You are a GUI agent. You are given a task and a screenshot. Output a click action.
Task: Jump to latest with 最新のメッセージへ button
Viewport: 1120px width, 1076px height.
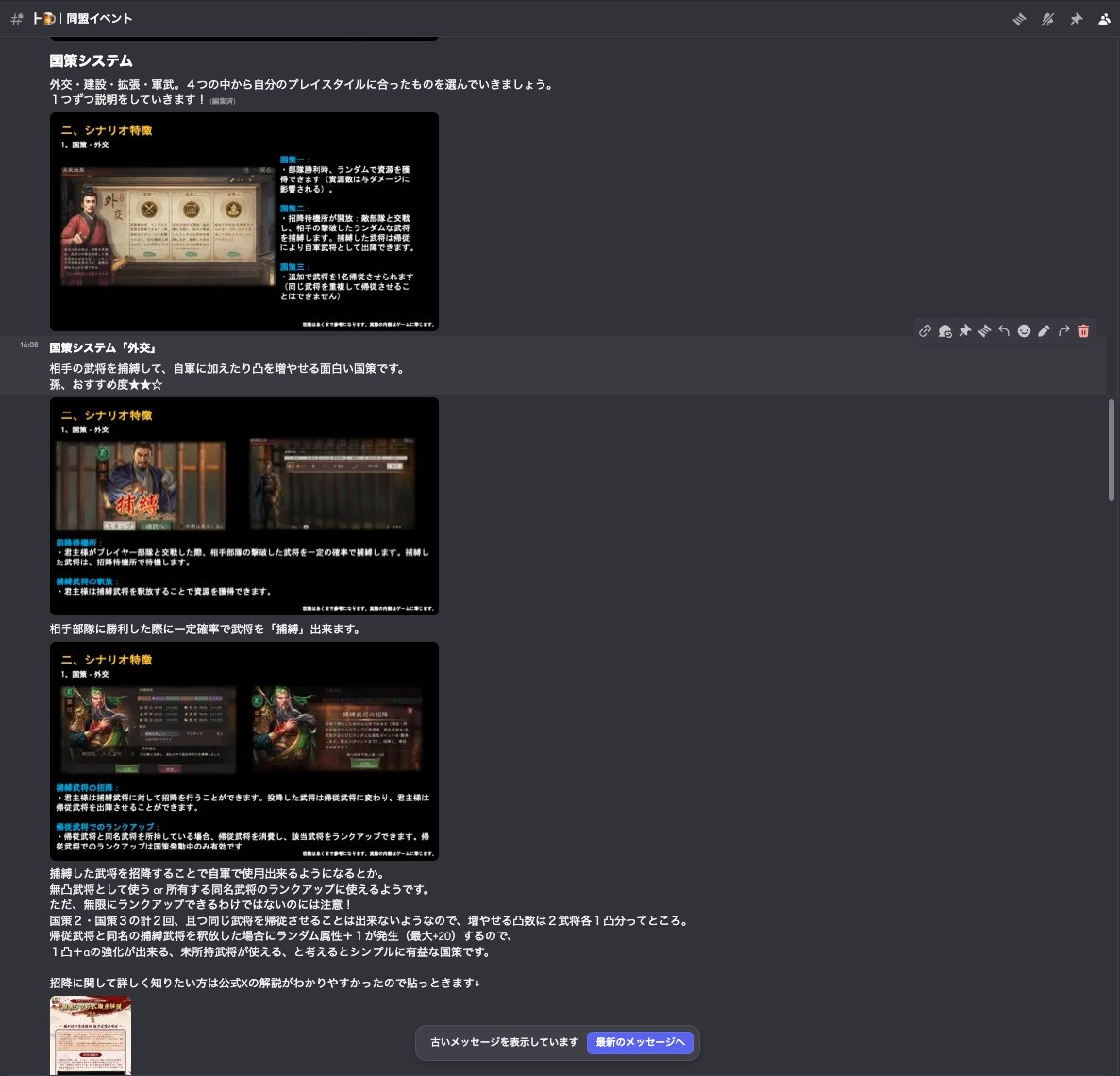[x=640, y=1042]
